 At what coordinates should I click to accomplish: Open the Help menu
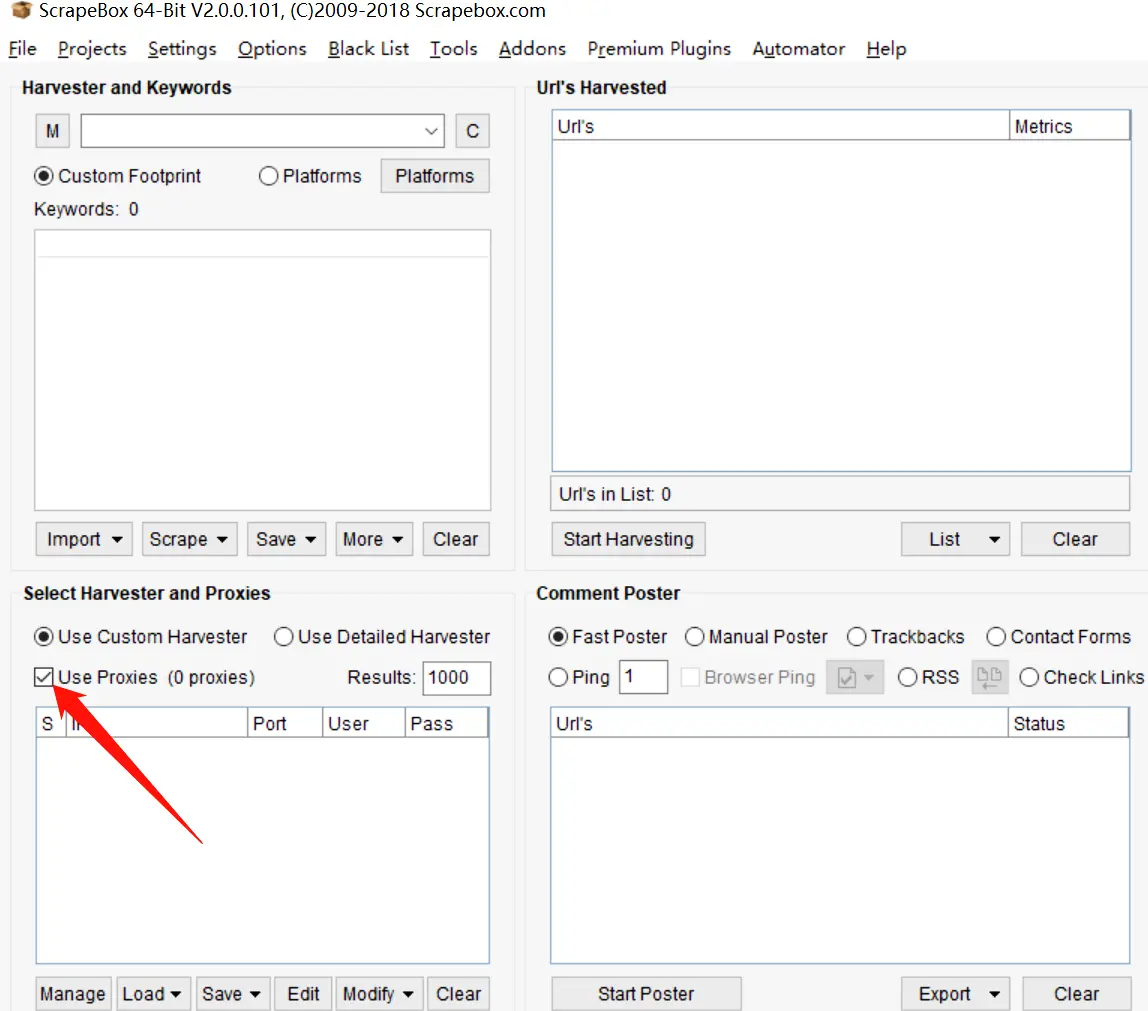886,49
